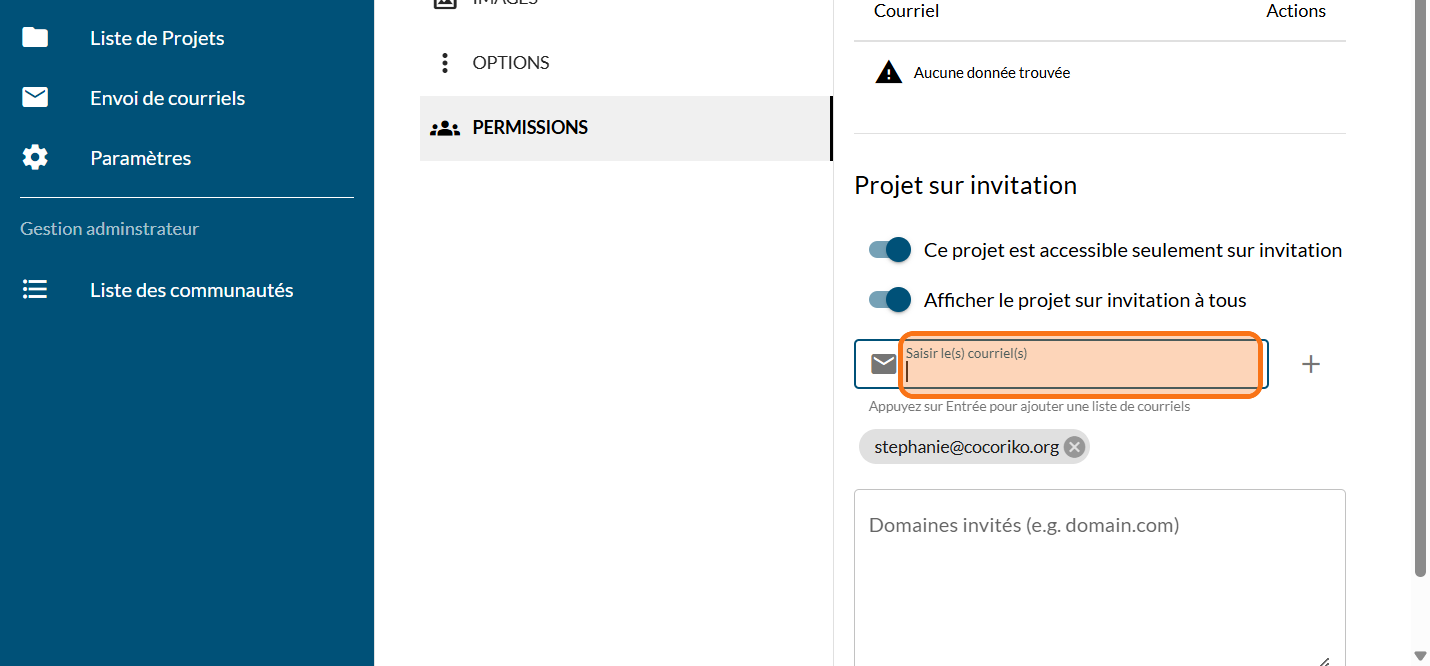Viewport: 1430px width, 666px height.
Task: Click the people icon next to PERMISSIONS
Action: click(445, 128)
